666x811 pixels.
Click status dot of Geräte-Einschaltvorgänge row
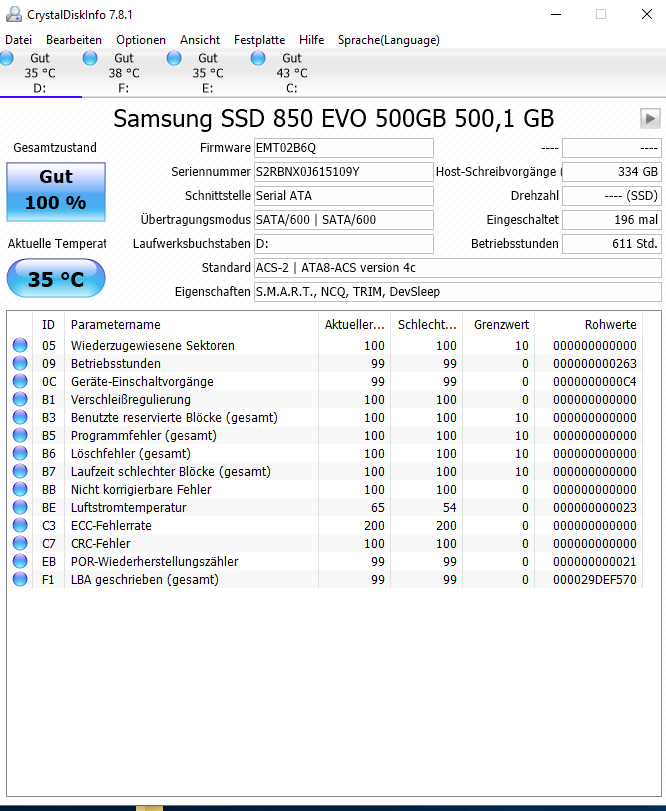click(20, 381)
